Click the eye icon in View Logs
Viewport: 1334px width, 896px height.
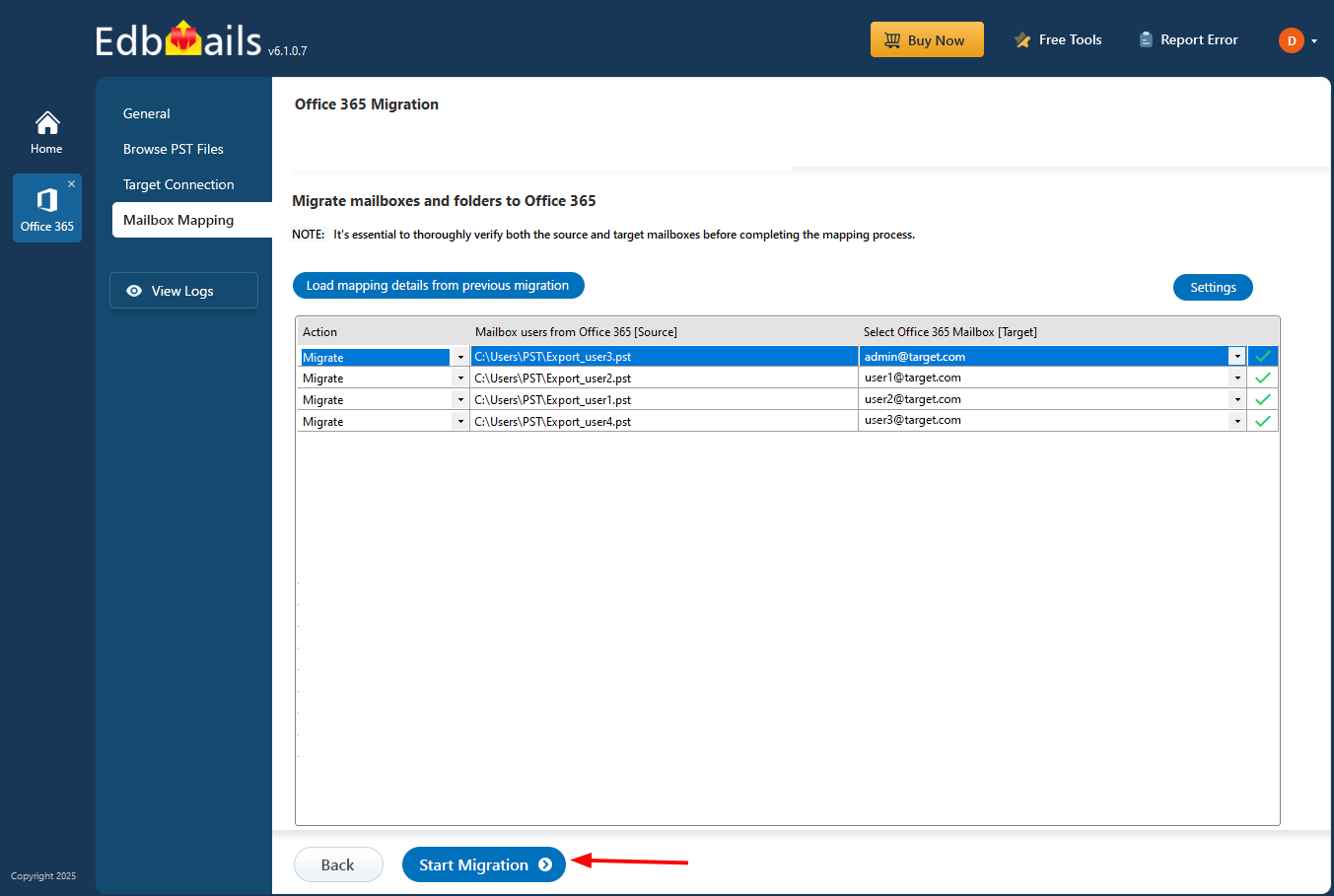click(134, 291)
